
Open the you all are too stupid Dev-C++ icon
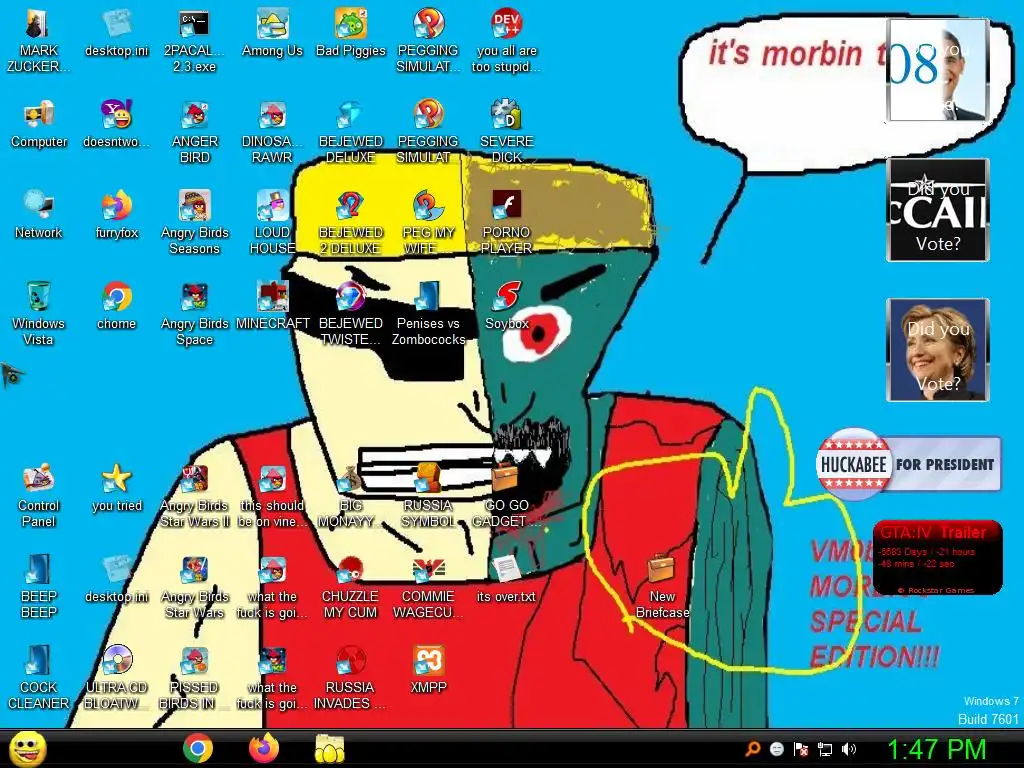tap(507, 41)
